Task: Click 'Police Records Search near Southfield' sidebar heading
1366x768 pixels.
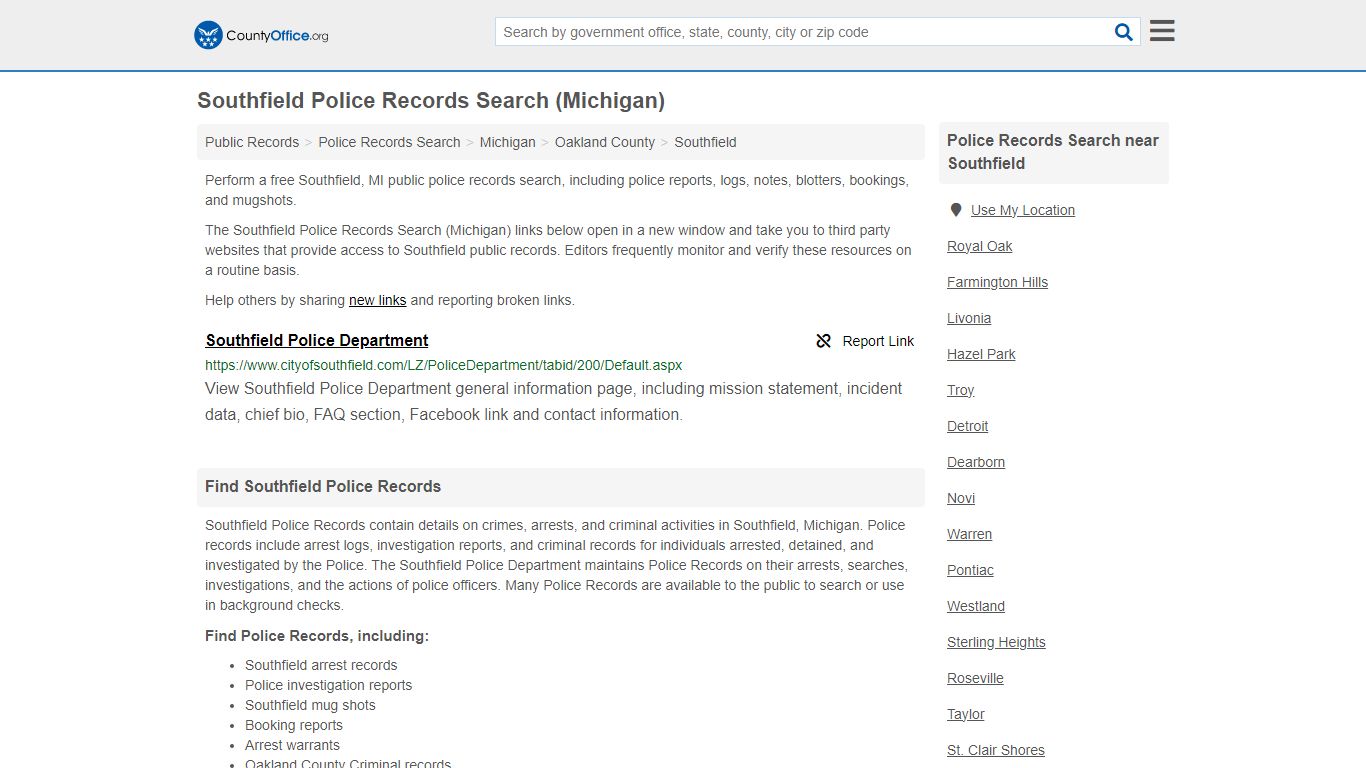Action: click(x=1053, y=152)
